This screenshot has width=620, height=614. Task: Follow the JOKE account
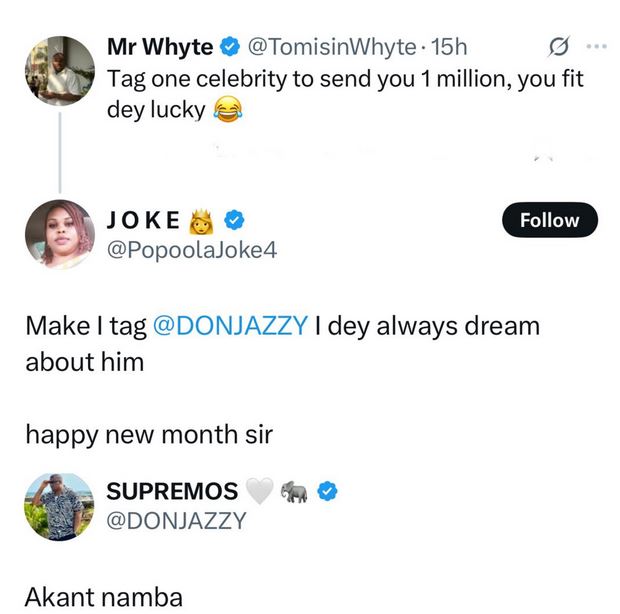pyautogui.click(x=549, y=220)
